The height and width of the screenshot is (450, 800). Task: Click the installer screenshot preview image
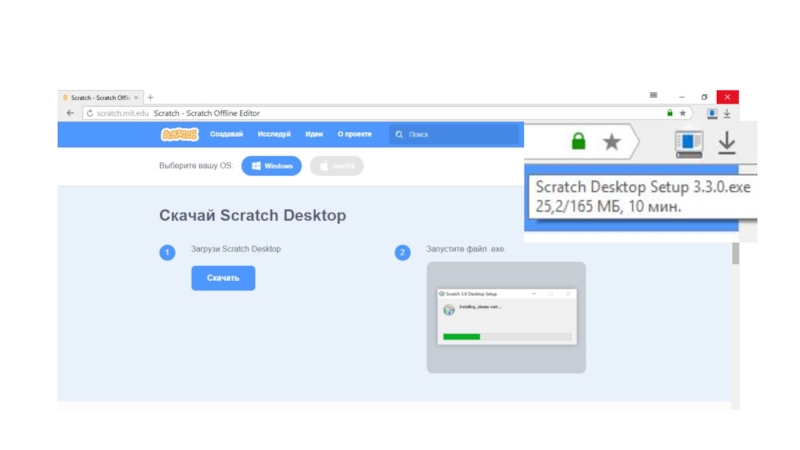tap(506, 317)
